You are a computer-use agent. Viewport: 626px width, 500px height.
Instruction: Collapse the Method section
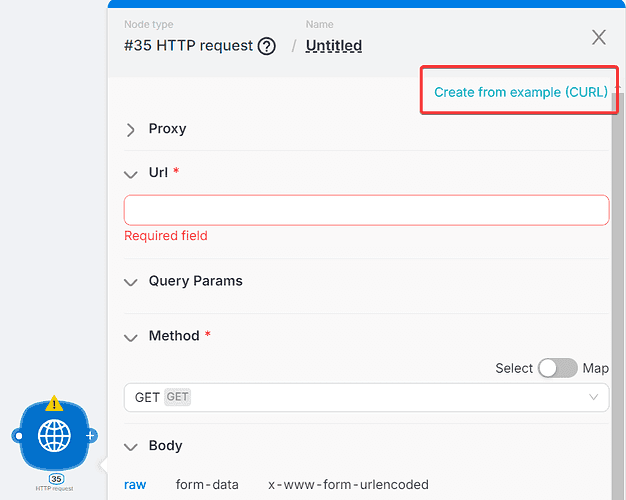coord(131,337)
